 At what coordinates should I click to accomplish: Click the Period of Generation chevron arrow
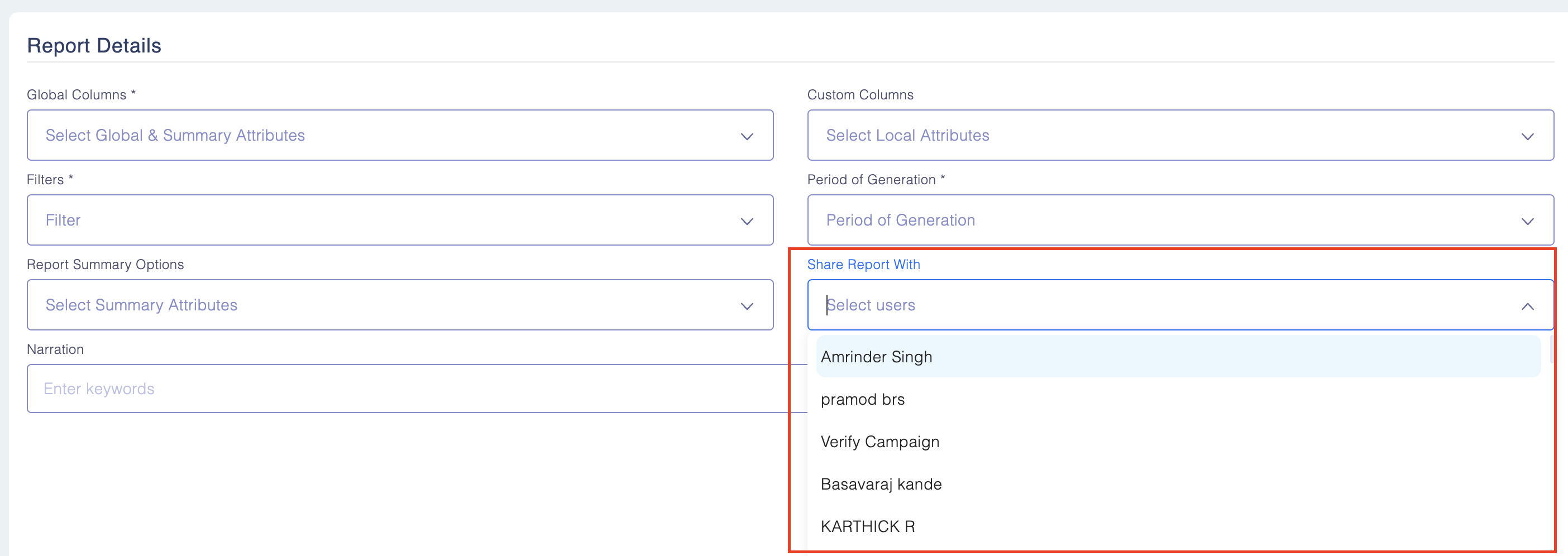[1527, 222]
